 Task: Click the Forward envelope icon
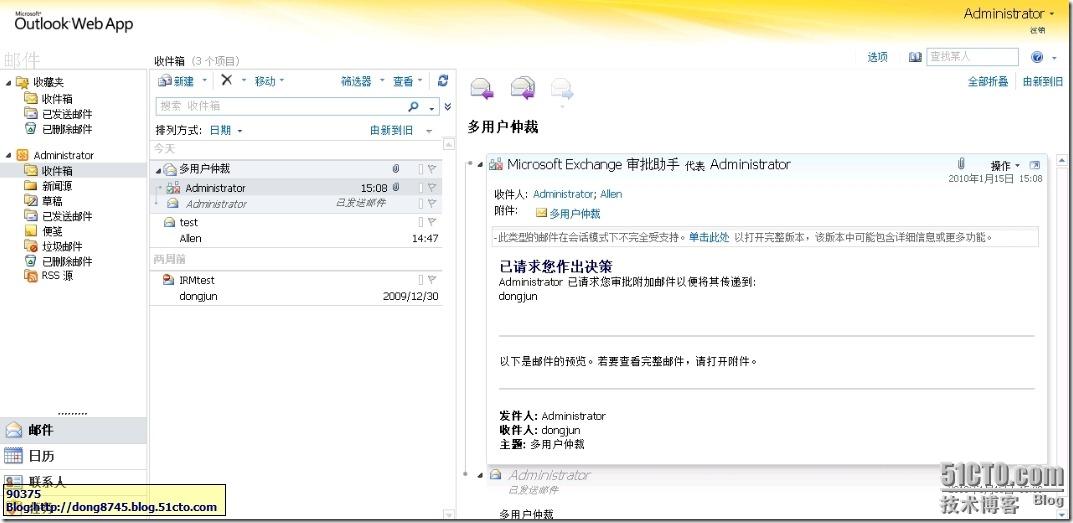pyautogui.click(x=562, y=89)
